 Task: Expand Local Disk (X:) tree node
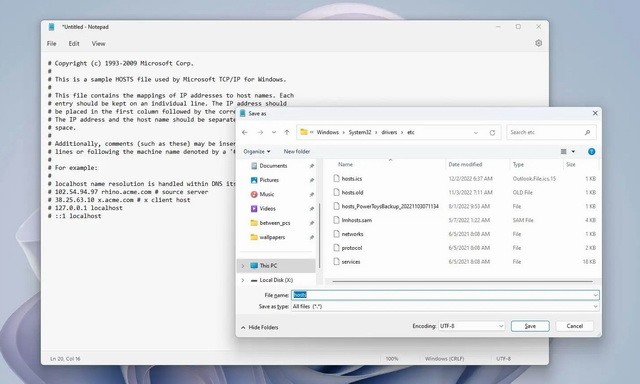click(243, 280)
